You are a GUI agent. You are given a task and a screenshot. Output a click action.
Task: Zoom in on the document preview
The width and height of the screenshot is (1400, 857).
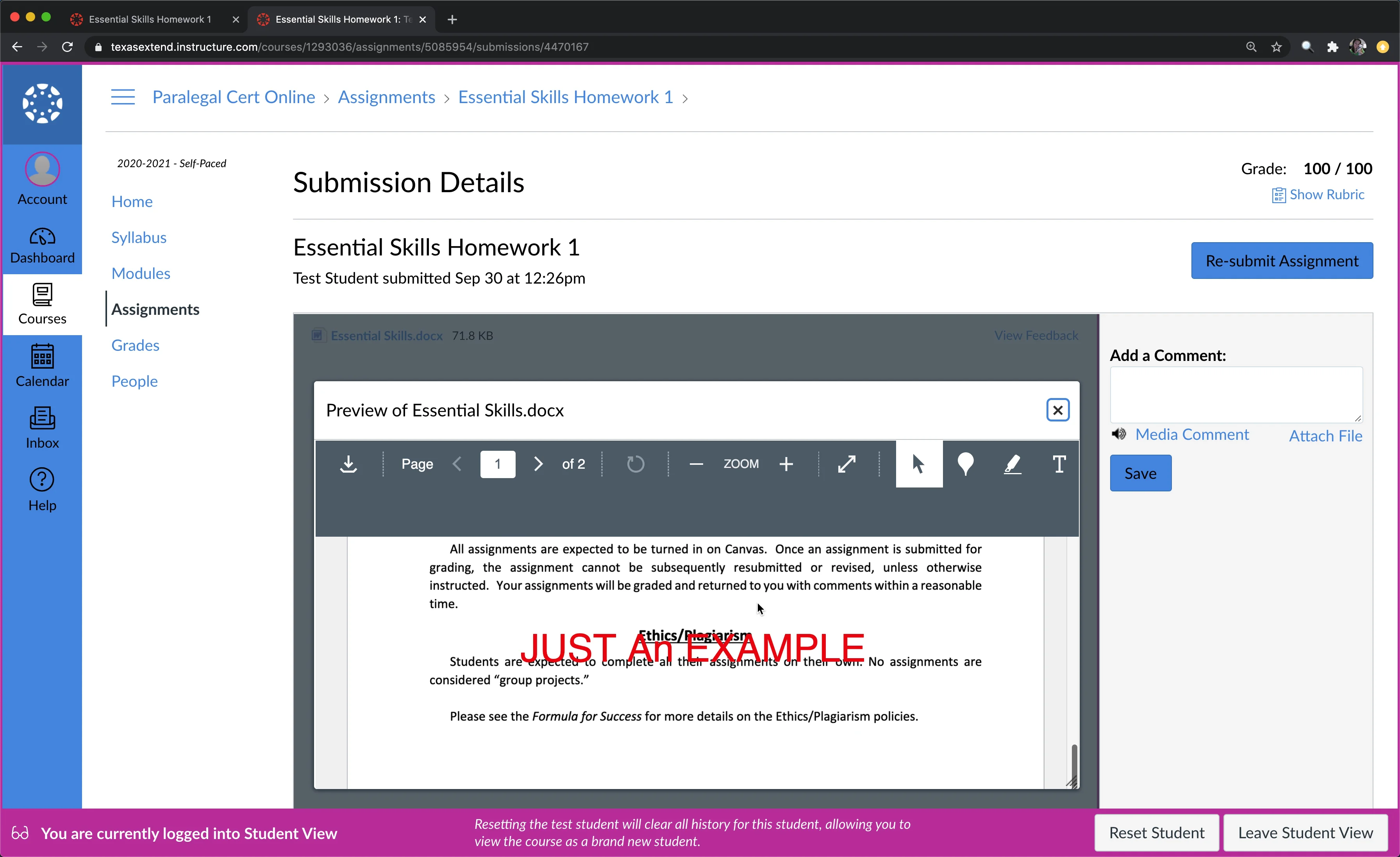click(786, 464)
